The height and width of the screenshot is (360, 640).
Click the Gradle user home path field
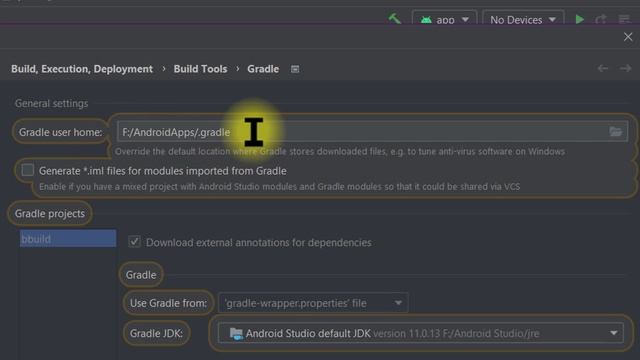click(x=372, y=132)
